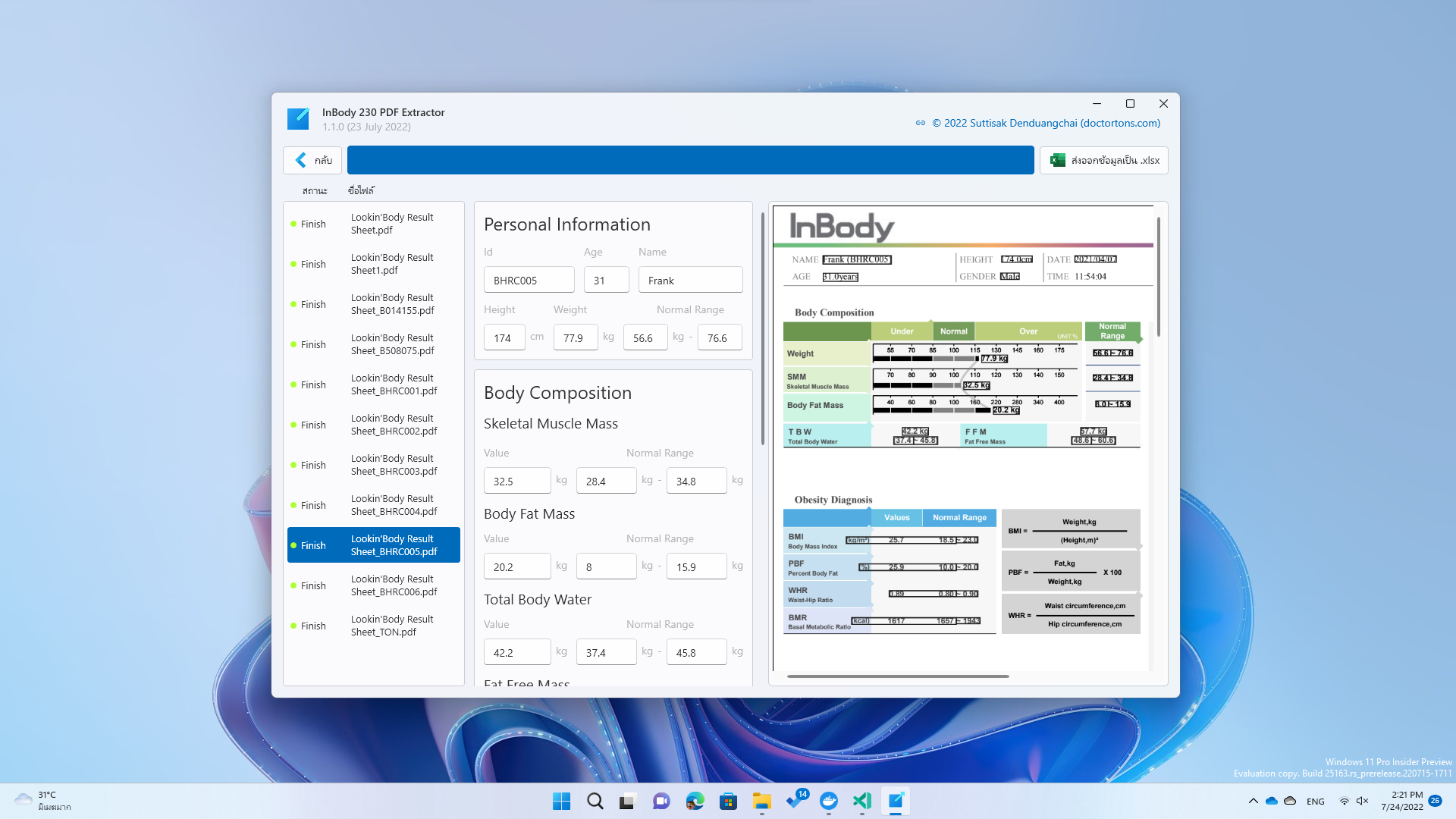Viewport: 1456px width, 819px height.
Task: Click the link chain icon in the header
Action: (921, 123)
